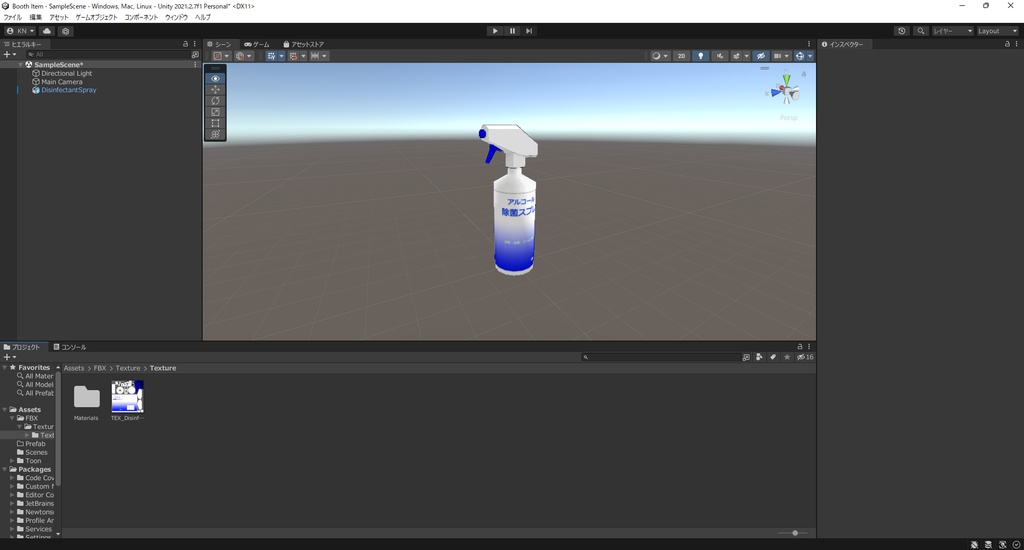Toggle scene audio
The width and height of the screenshot is (1024, 550).
click(720, 56)
